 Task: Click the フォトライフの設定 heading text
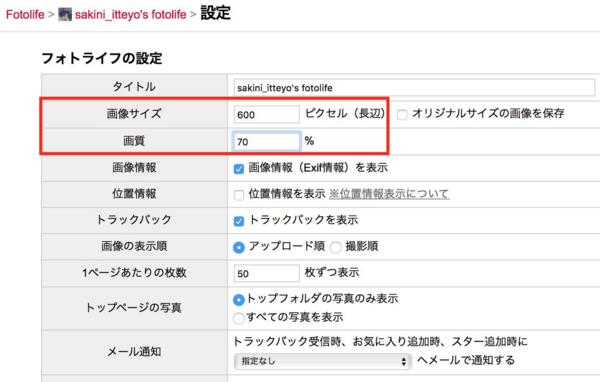tap(102, 58)
